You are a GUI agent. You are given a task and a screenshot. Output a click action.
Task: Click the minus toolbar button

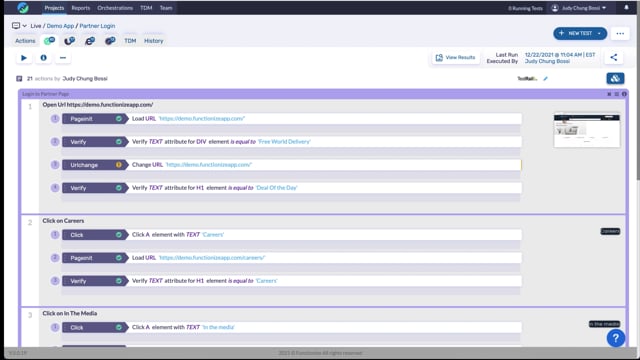63,58
